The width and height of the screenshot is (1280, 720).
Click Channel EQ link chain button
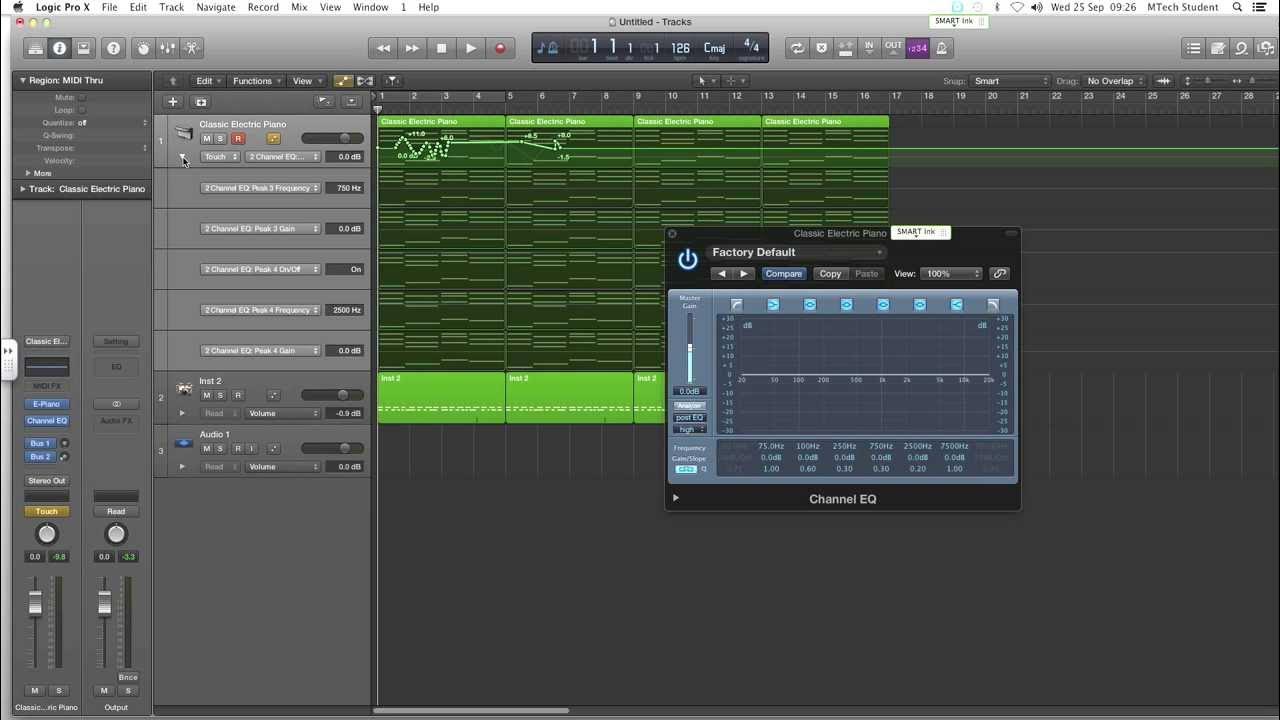tap(999, 273)
